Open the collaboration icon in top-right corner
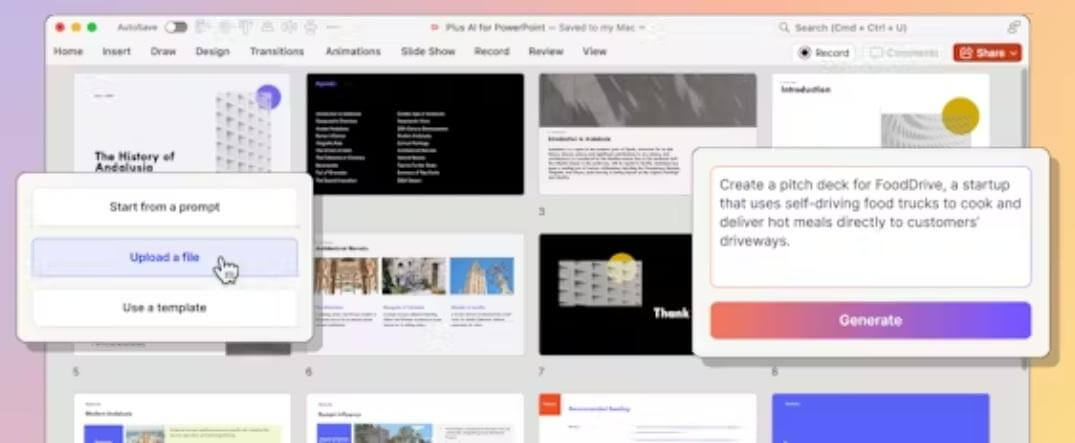The width and height of the screenshot is (1075, 443). click(x=1013, y=27)
